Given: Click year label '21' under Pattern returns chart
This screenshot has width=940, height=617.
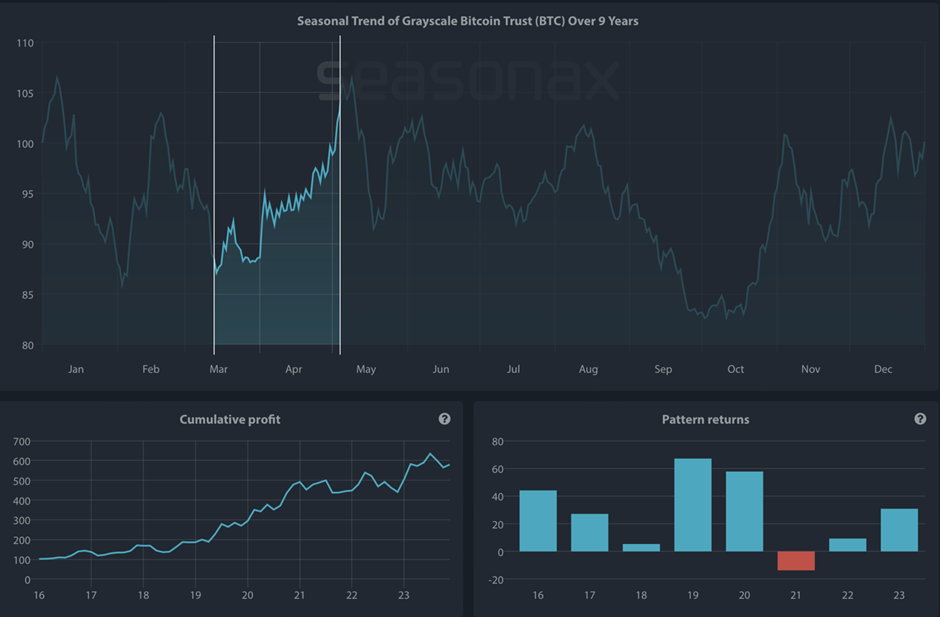Looking at the screenshot, I should pyautogui.click(x=796, y=595).
